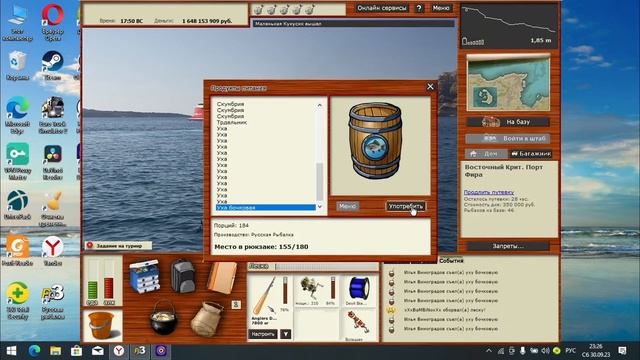Select the fishing reel slot
640x360 pixels.
coord(316,291)
